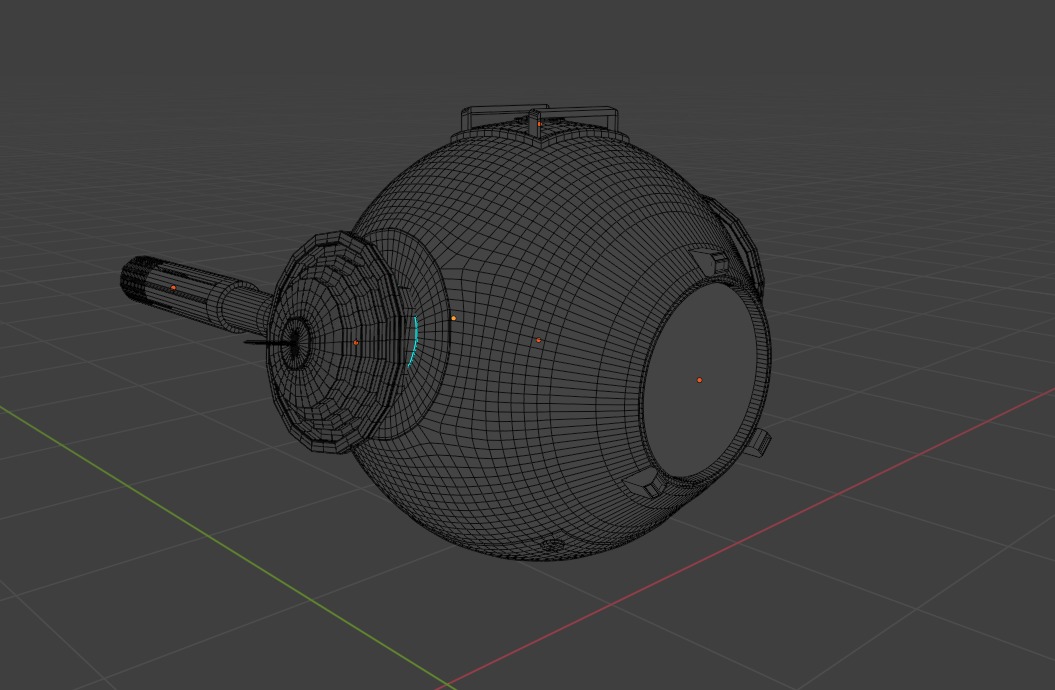Viewport: 1055px width, 690px height.
Task: Click the origin dot centered in the flat circular opening
Action: pyautogui.click(x=700, y=381)
